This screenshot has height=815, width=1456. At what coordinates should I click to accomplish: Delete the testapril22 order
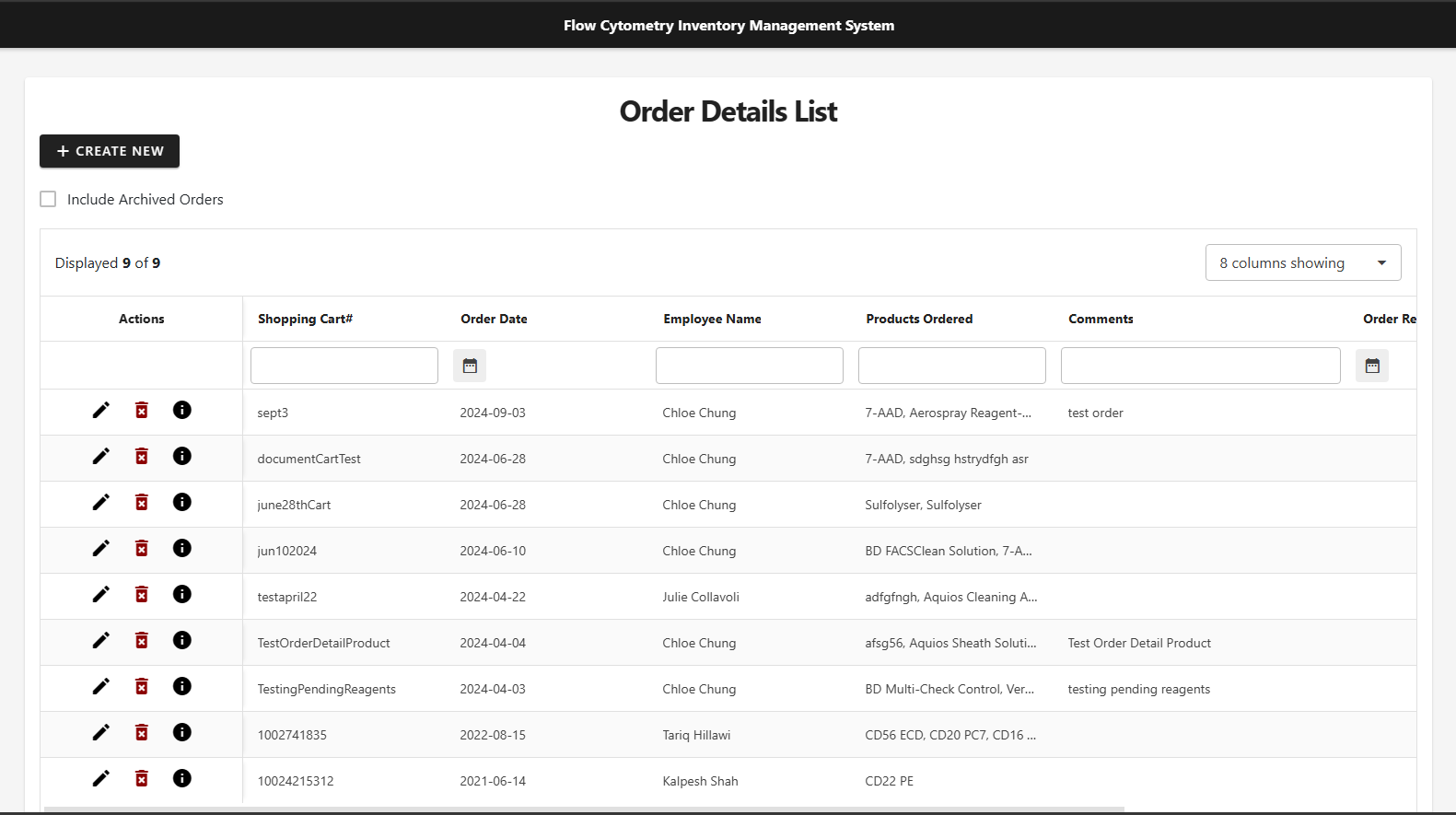142,594
